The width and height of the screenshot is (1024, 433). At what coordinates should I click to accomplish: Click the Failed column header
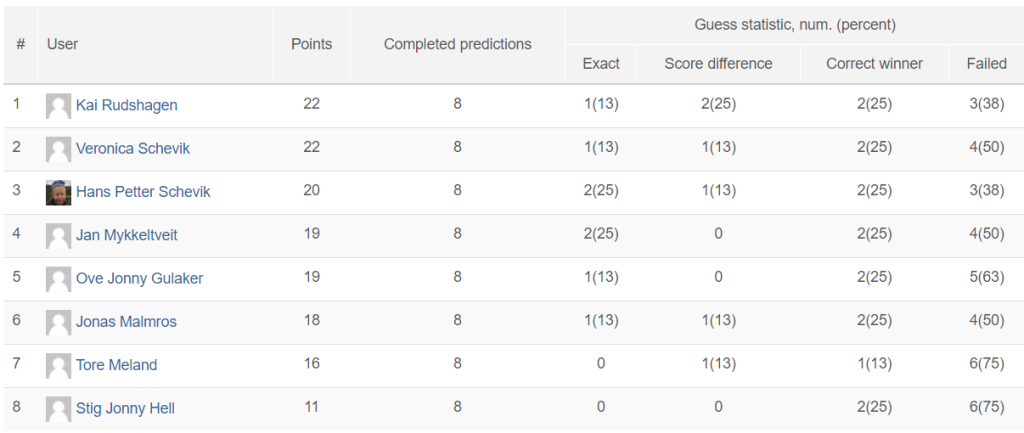point(987,64)
